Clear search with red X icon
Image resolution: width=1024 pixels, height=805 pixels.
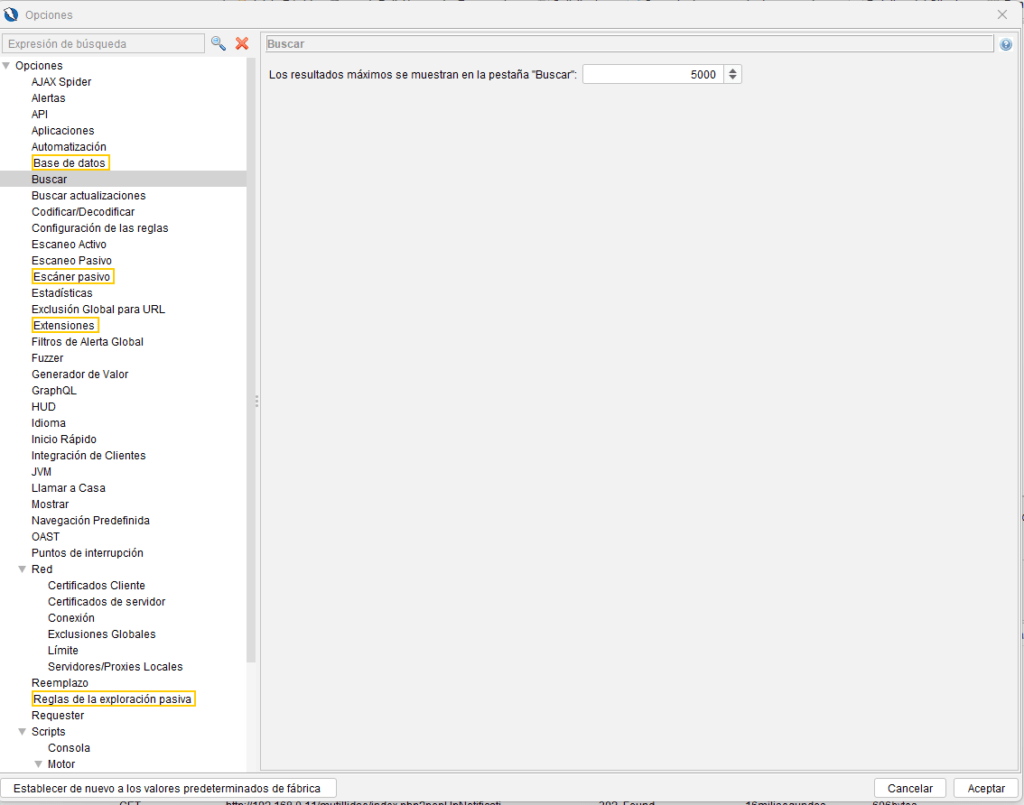[x=241, y=44]
